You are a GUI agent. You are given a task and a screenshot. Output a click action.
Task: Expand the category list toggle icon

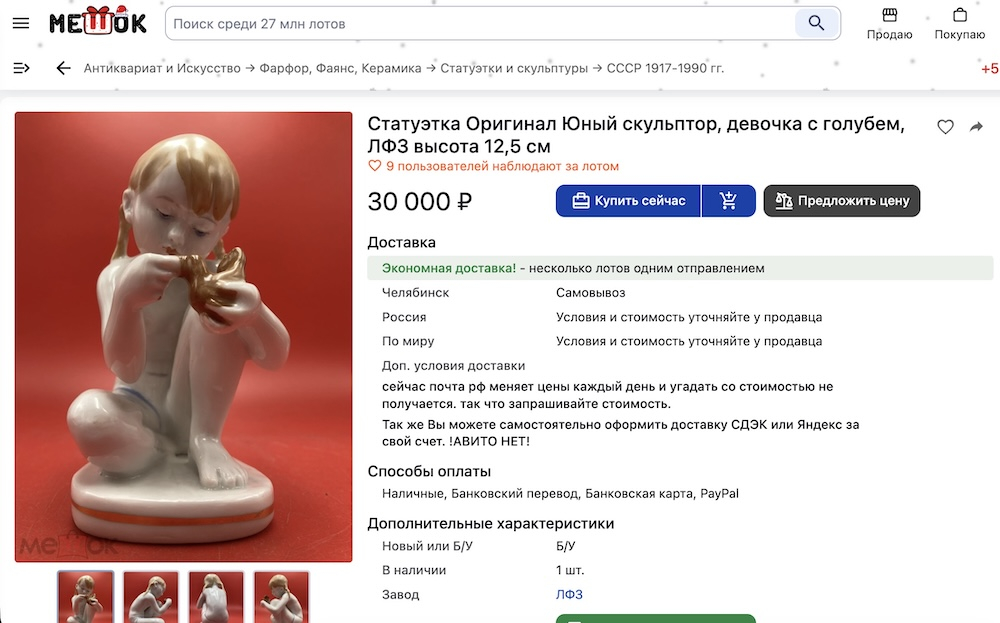coord(21,68)
